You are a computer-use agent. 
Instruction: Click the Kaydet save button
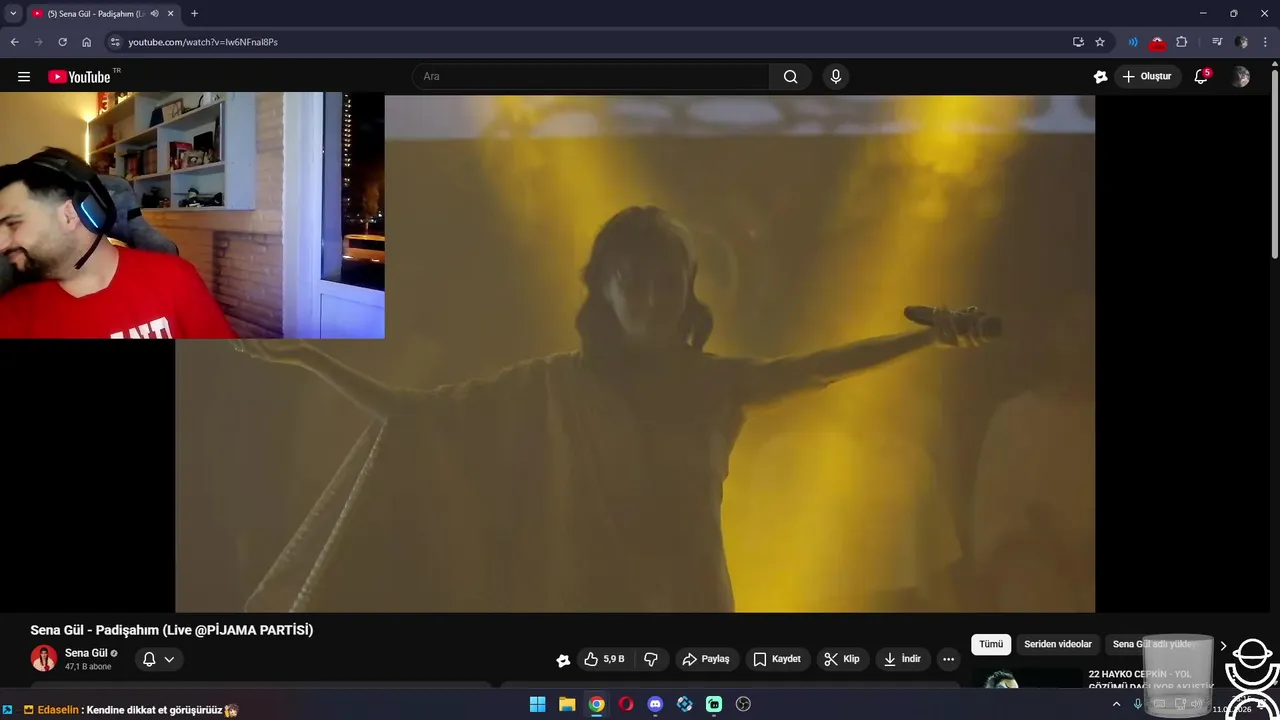[777, 659]
